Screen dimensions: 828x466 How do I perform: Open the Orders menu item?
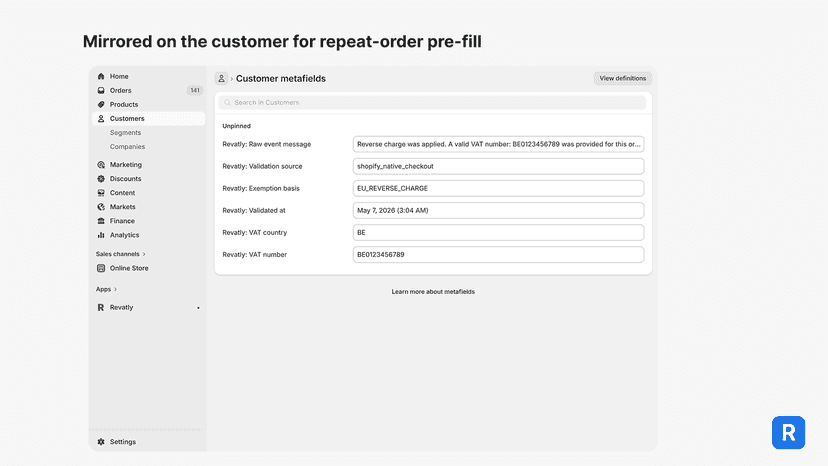tap(120, 90)
